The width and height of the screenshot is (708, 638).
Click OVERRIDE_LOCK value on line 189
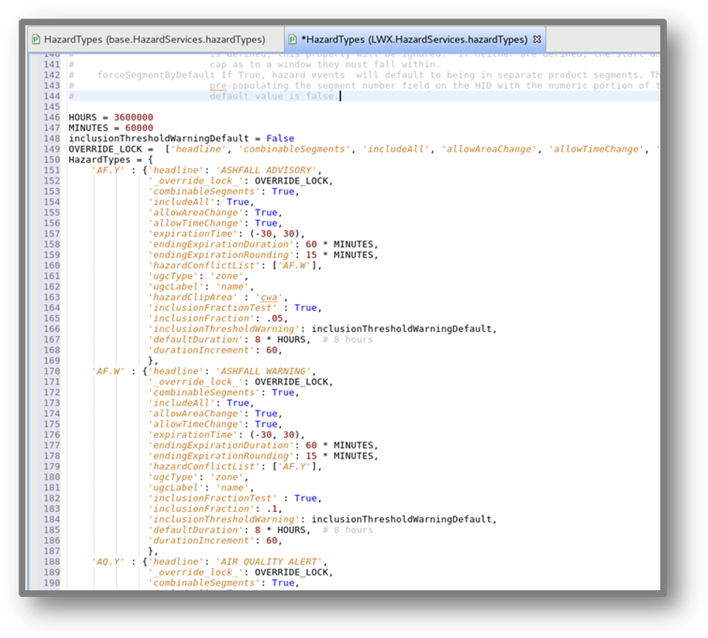click(291, 573)
